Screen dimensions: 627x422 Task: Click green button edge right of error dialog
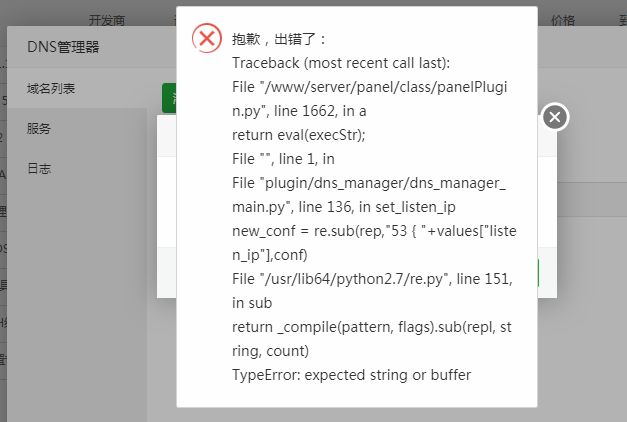click(538, 273)
